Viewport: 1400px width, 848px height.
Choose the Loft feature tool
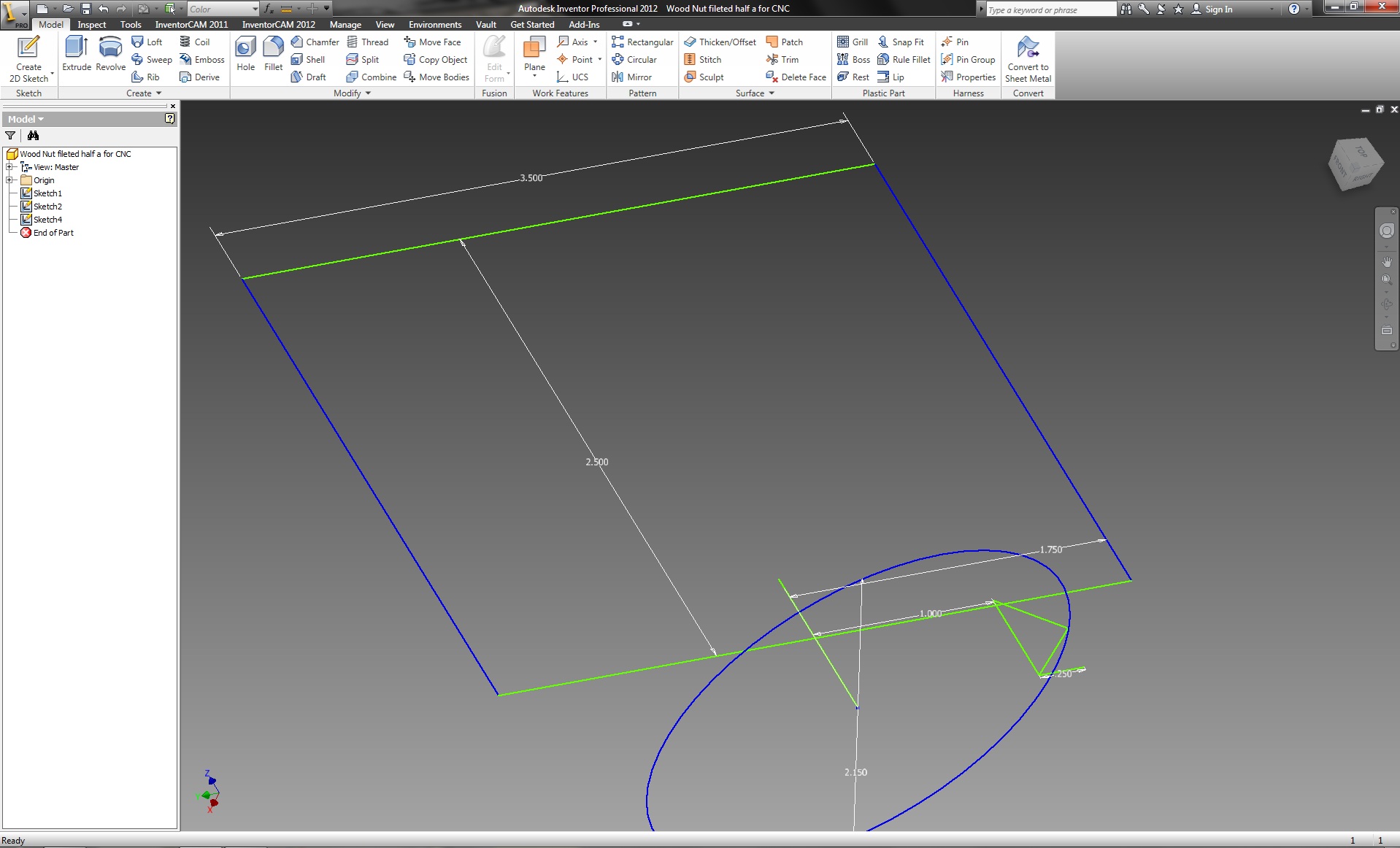[x=147, y=42]
